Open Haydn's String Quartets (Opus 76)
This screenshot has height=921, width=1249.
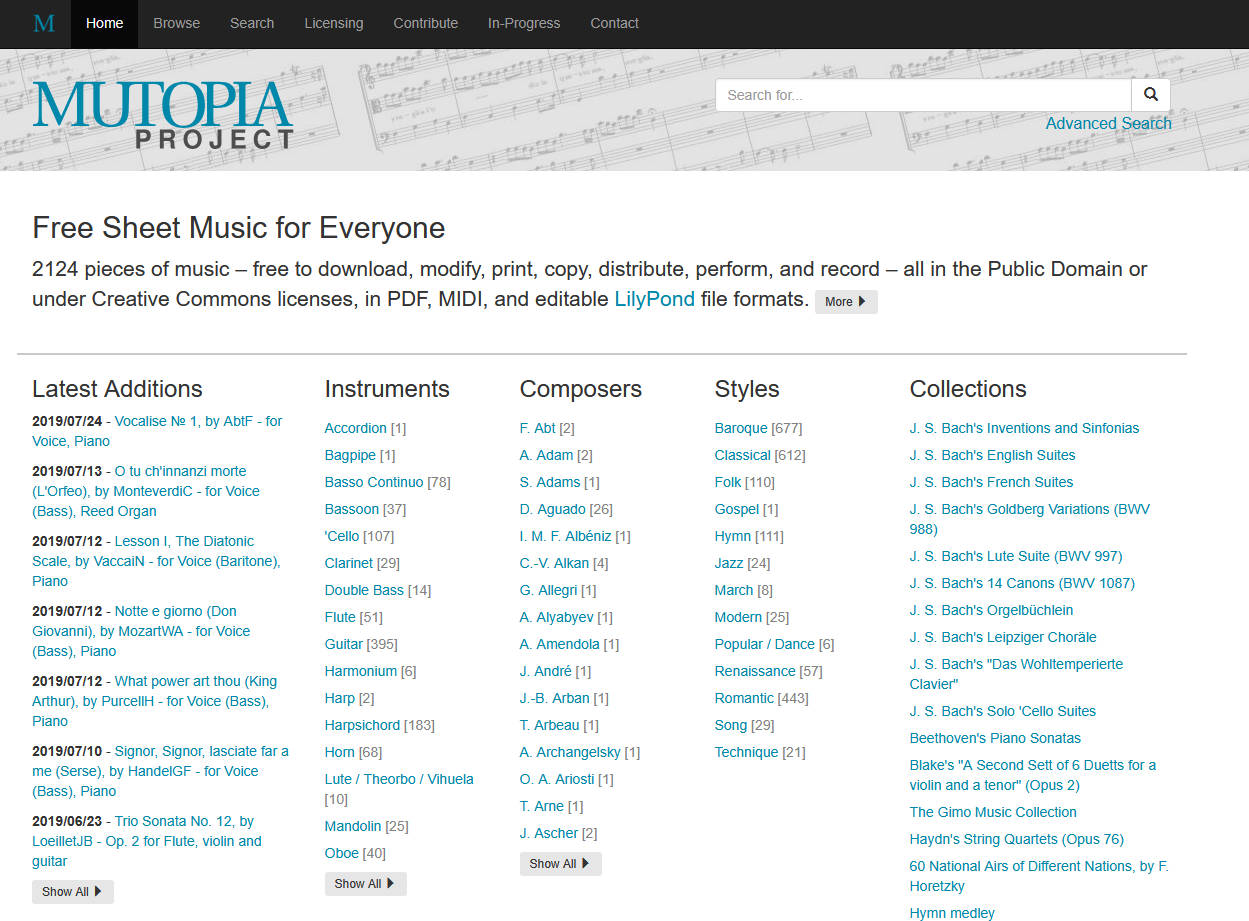pyautogui.click(x=1016, y=839)
